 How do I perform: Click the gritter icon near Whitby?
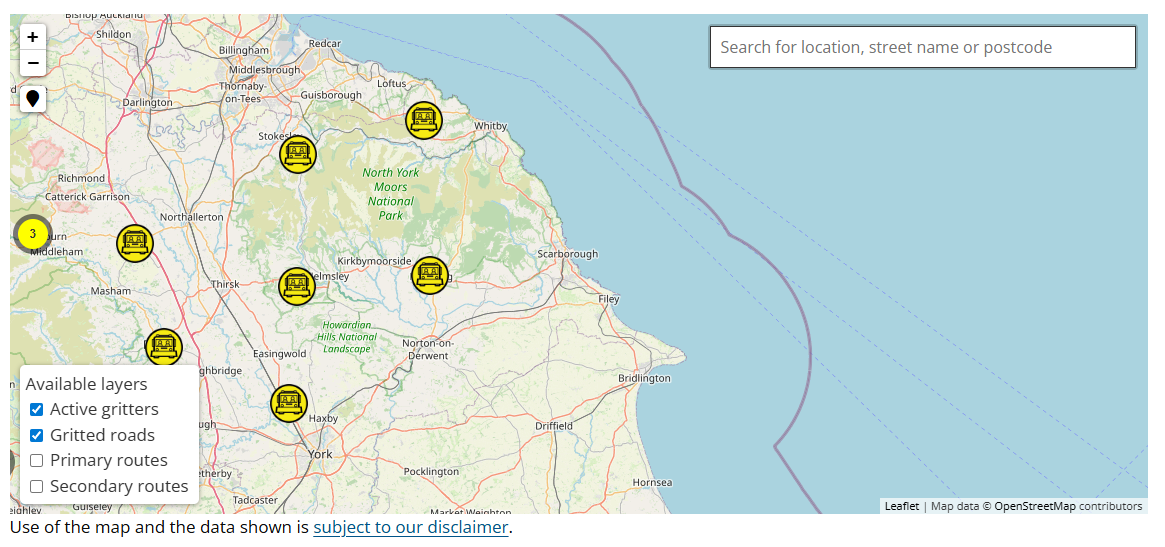point(424,120)
